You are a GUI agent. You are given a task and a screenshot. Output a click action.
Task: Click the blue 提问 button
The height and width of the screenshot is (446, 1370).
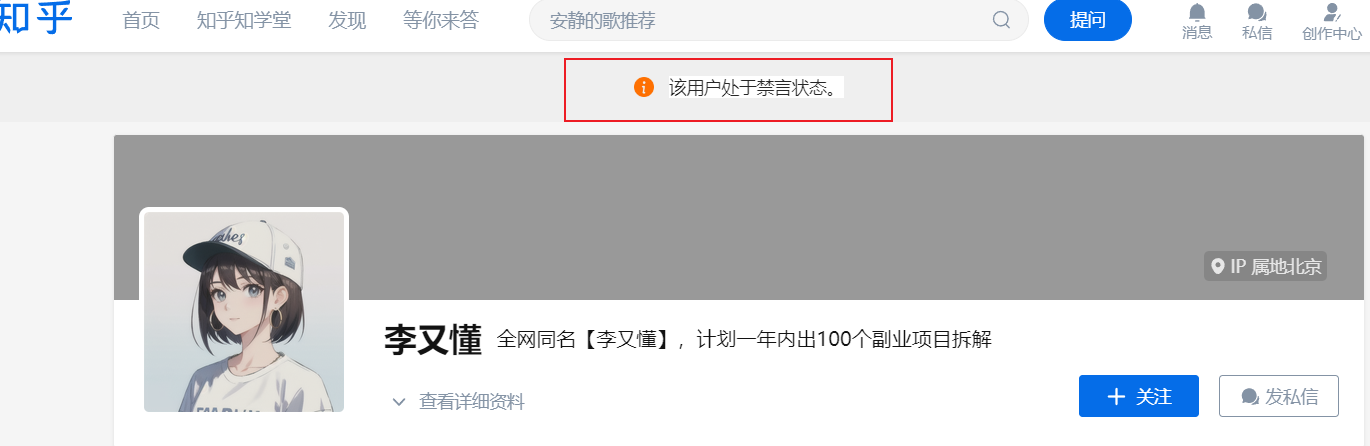tap(1088, 20)
